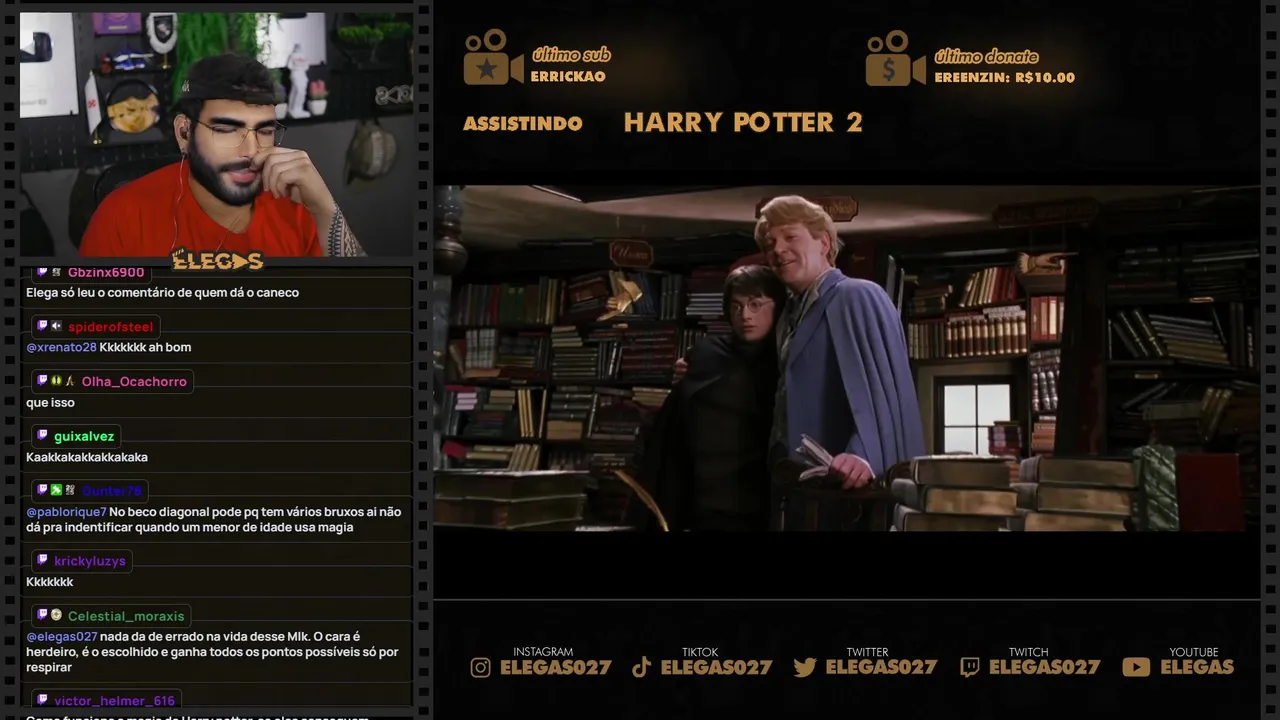Click the @xrenato28 mention in chat
The width and height of the screenshot is (1280, 720).
tap(61, 347)
